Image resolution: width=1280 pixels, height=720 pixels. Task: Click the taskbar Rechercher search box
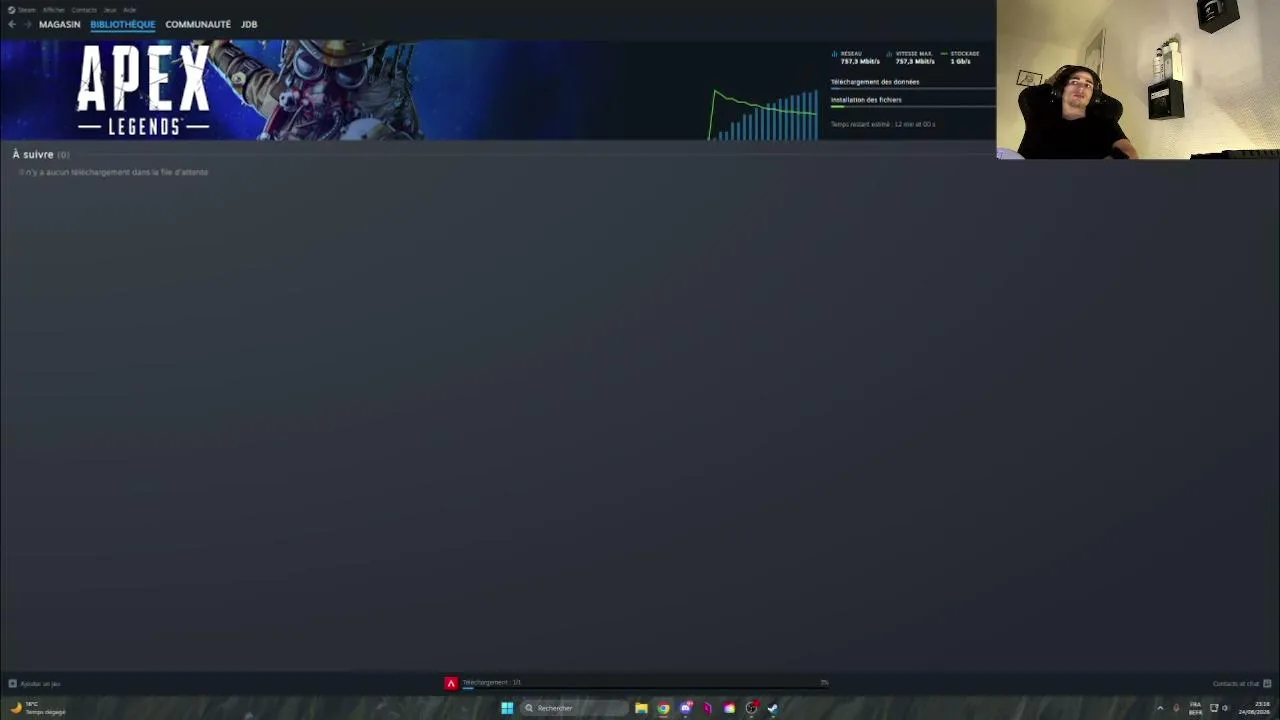coord(576,708)
